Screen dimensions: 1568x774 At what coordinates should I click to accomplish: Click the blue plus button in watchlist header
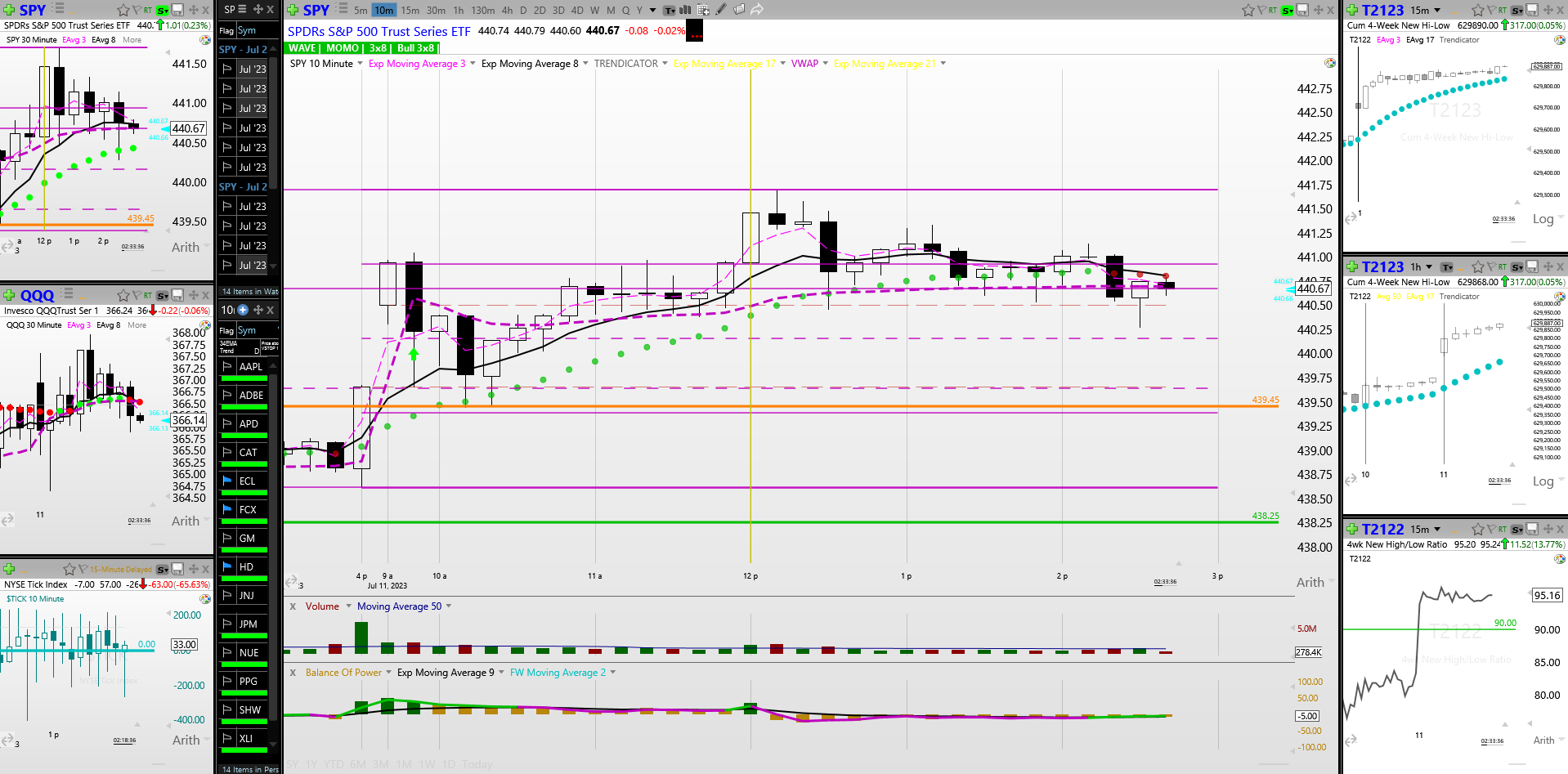pos(242,310)
